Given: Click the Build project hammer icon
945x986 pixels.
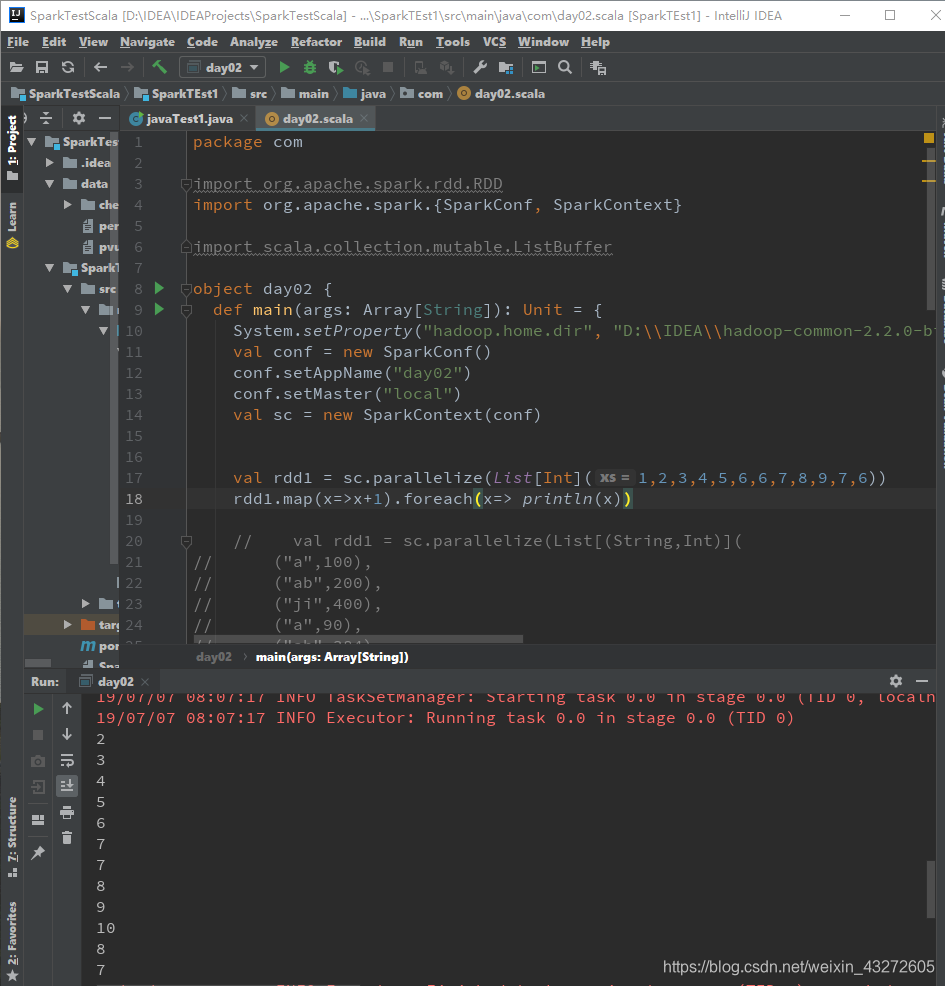Looking at the screenshot, I should 160,67.
